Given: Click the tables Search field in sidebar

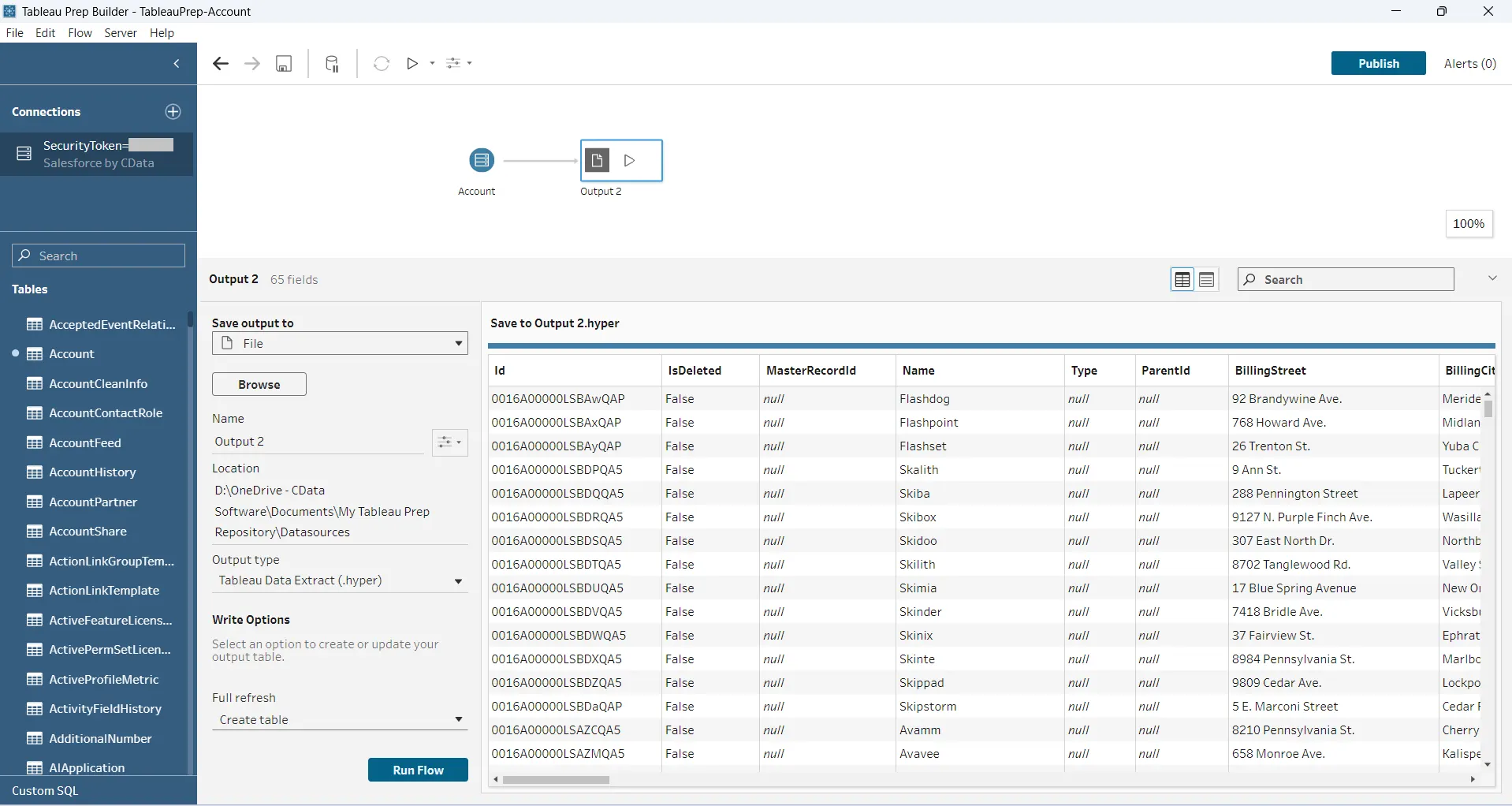Looking at the screenshot, I should [99, 256].
